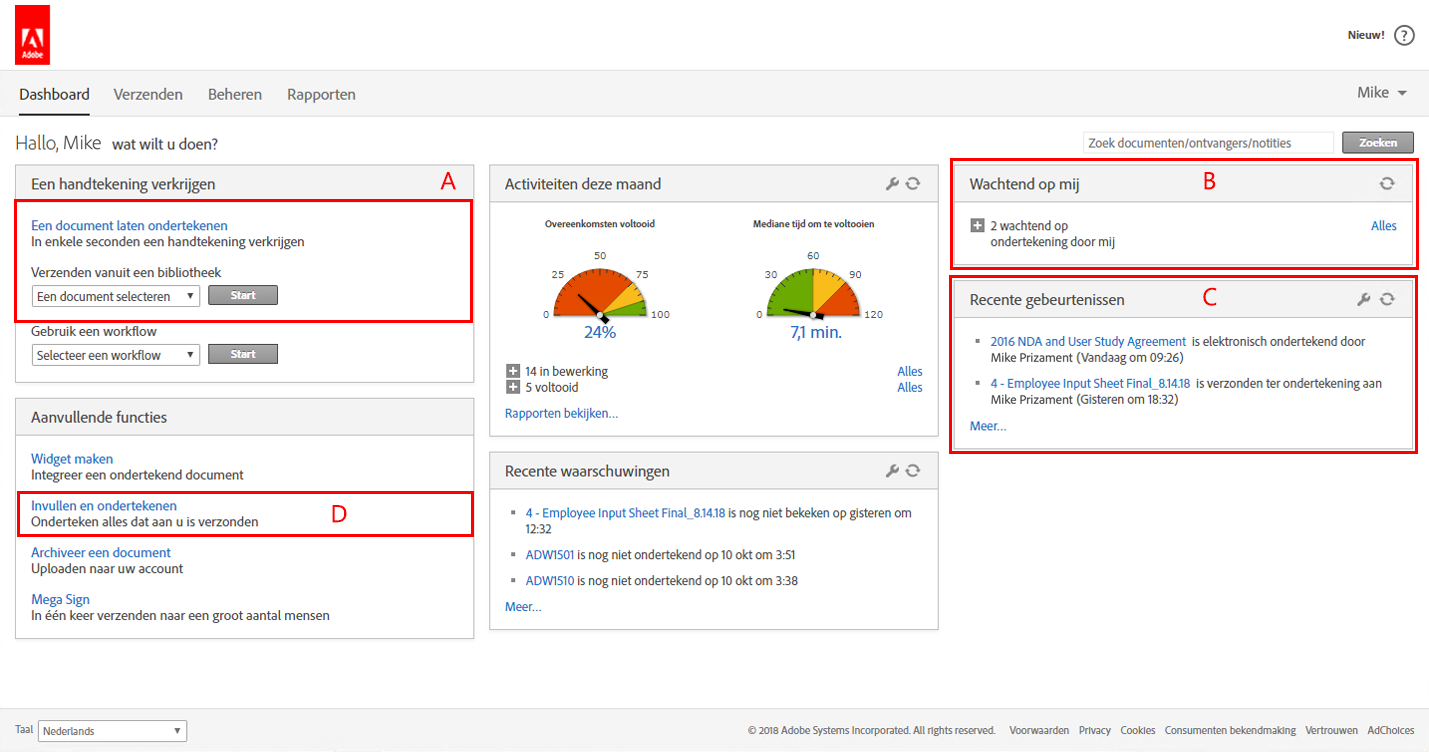The image size is (1429, 752).
Task: Expand 2 wachtend op ondertekening
Action: pyautogui.click(x=978, y=226)
